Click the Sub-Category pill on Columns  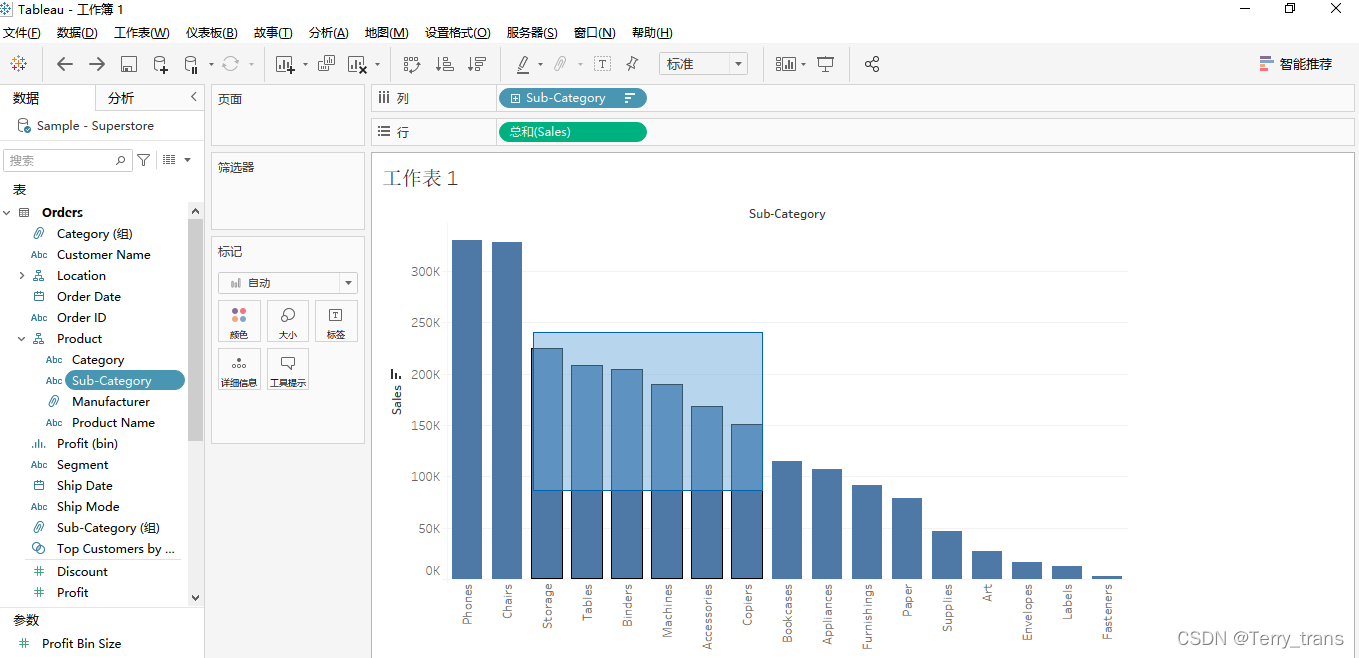pyautogui.click(x=572, y=98)
